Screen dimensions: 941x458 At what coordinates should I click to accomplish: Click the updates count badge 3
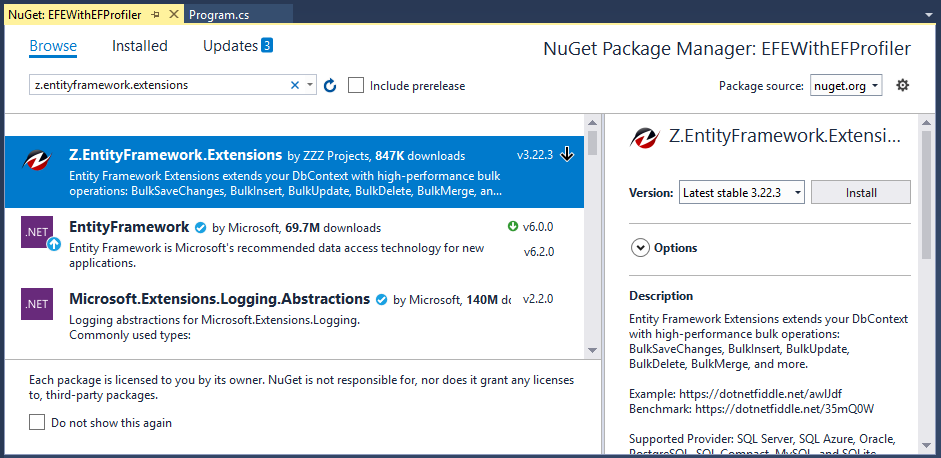(x=267, y=45)
